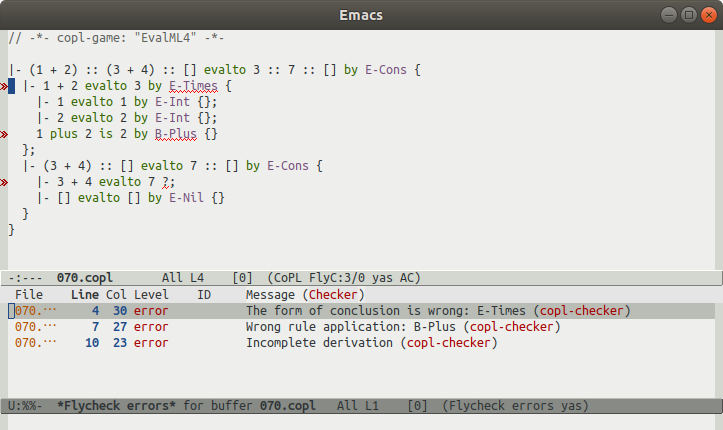Click the File column header
This screenshot has width=723, height=430.
point(29,295)
